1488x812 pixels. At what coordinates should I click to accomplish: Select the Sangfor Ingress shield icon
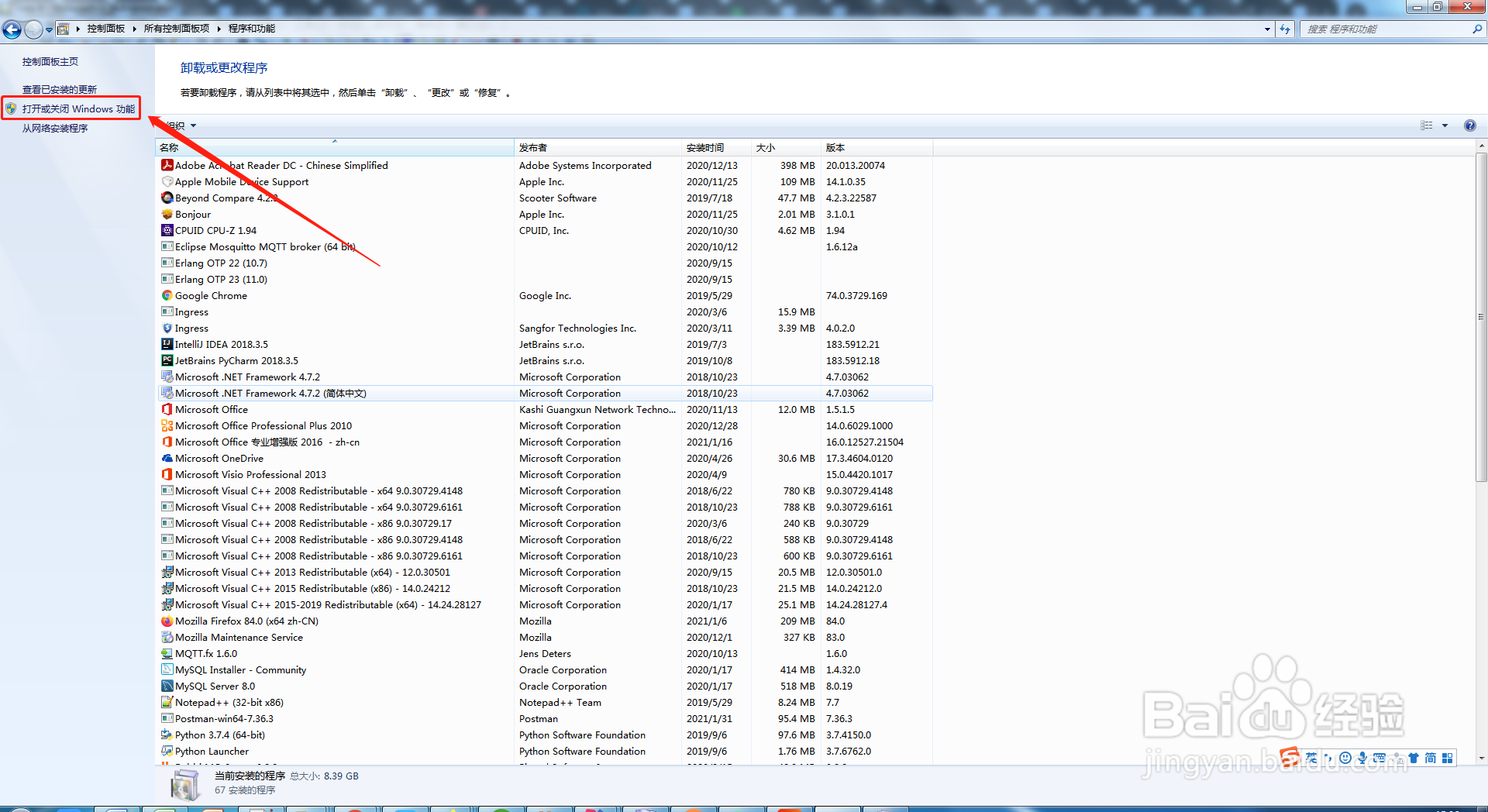pos(167,328)
